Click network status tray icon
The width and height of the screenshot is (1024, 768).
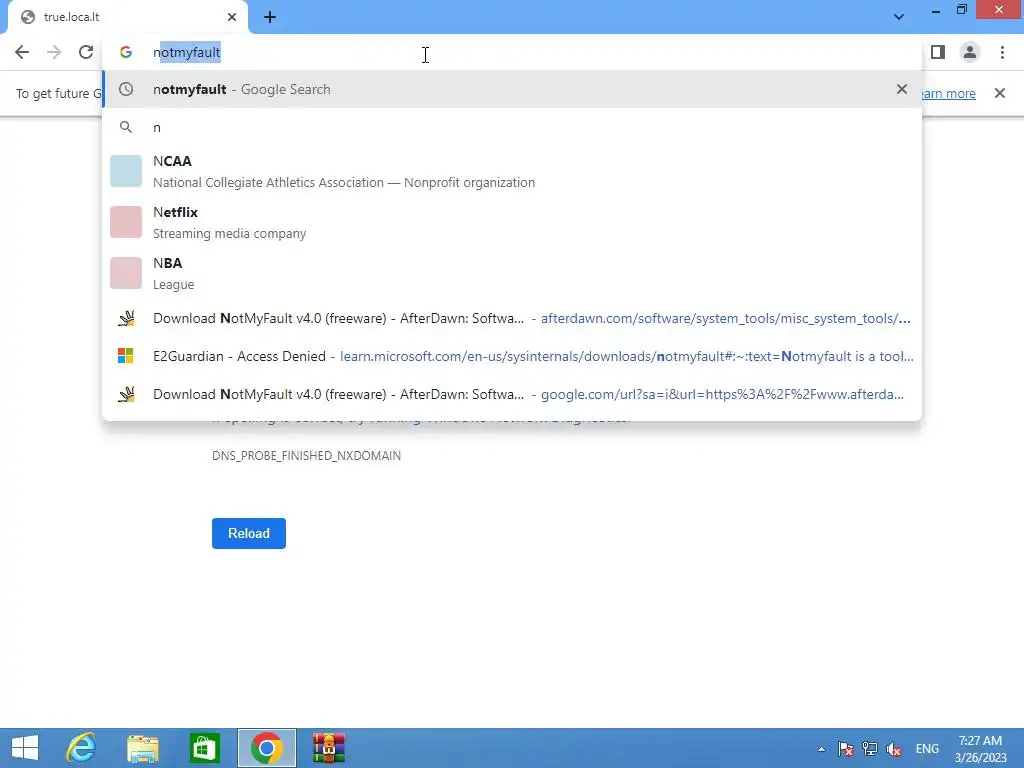coord(870,749)
